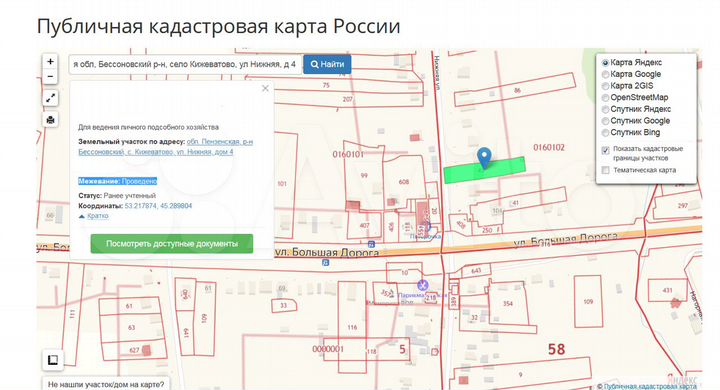Screen dimensions: 720x390
Task: Click parcel number 354 on map
Action: tap(507, 303)
